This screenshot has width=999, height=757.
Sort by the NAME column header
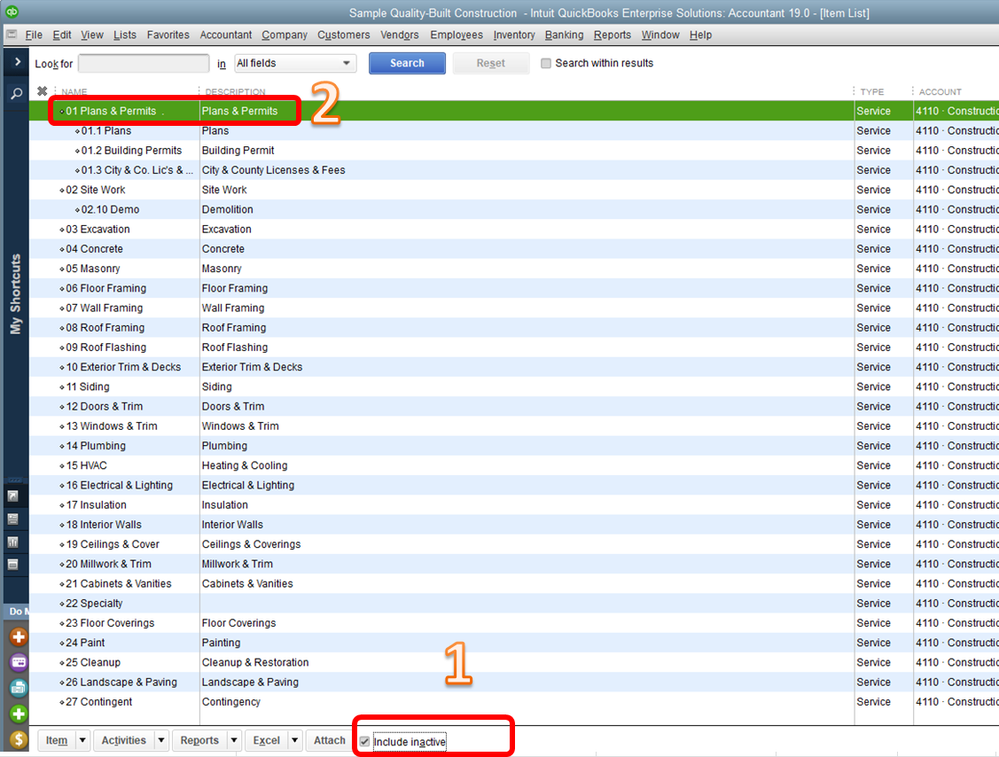(x=74, y=92)
